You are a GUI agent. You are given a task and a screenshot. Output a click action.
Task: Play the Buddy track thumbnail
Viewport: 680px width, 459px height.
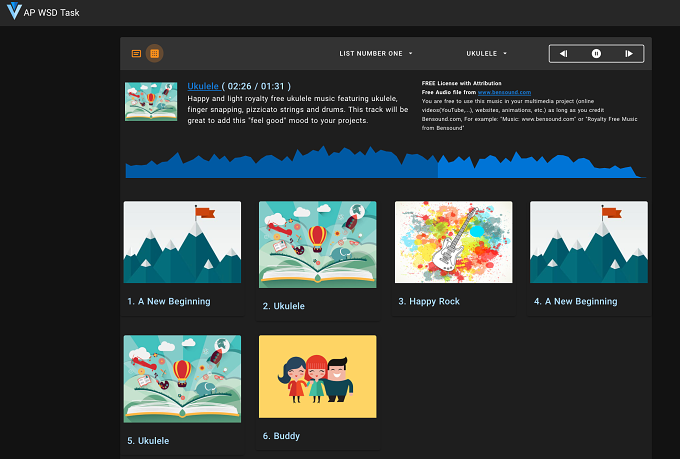point(317,376)
